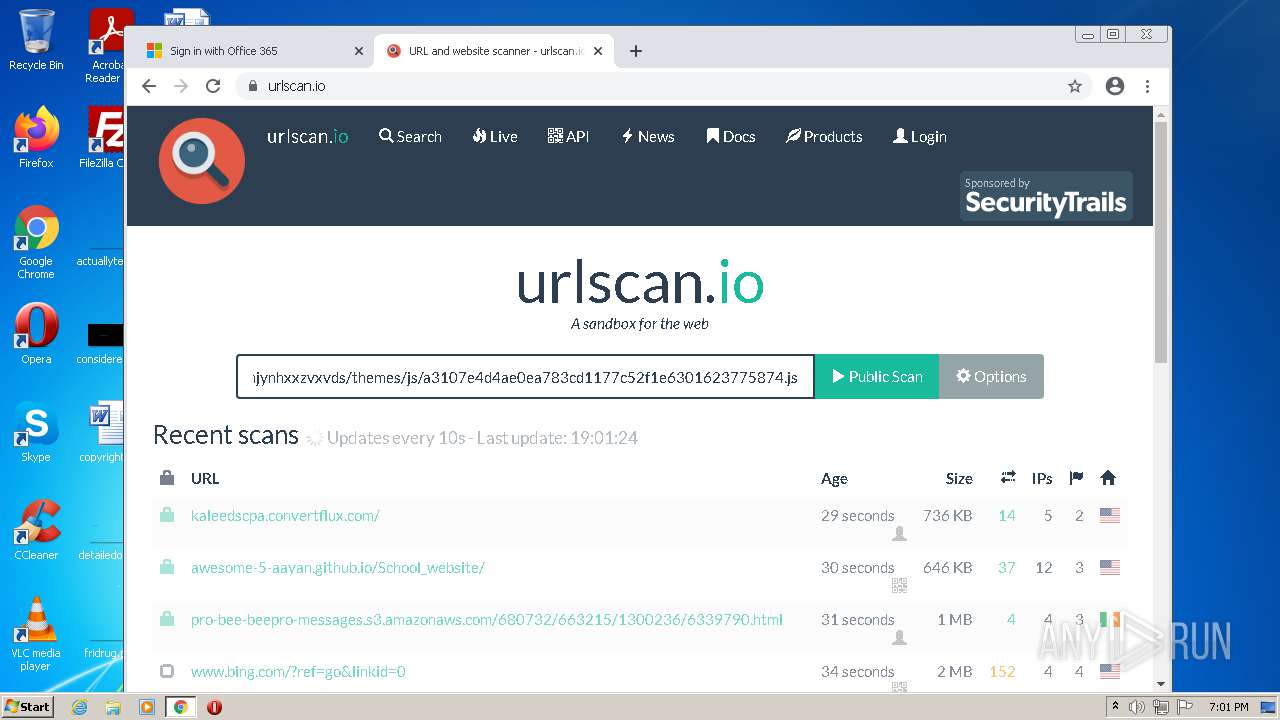Open scan Options
The width and height of the screenshot is (1280, 720).
(x=991, y=376)
